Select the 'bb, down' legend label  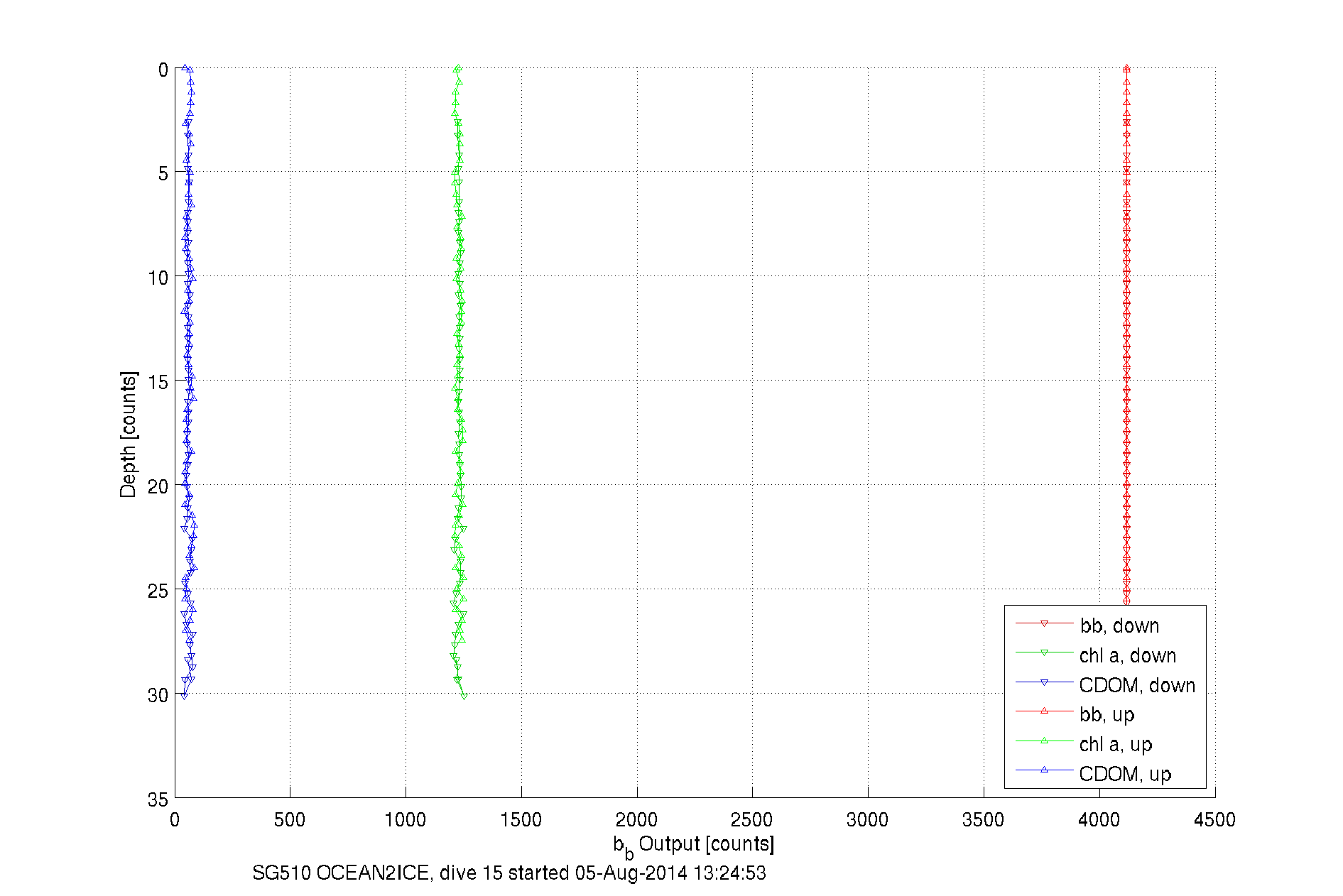click(x=1119, y=625)
